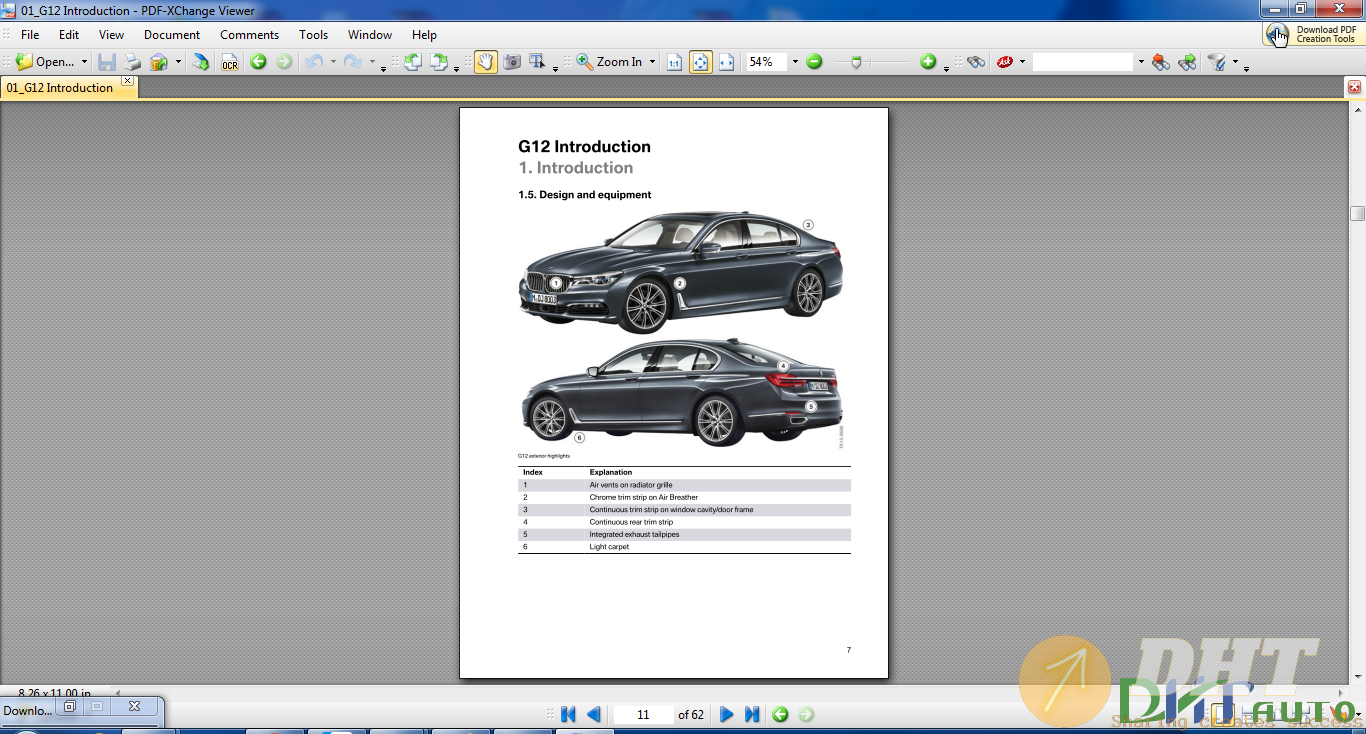The width and height of the screenshot is (1366, 734).
Task: Jump to last page of document
Action: 752,714
